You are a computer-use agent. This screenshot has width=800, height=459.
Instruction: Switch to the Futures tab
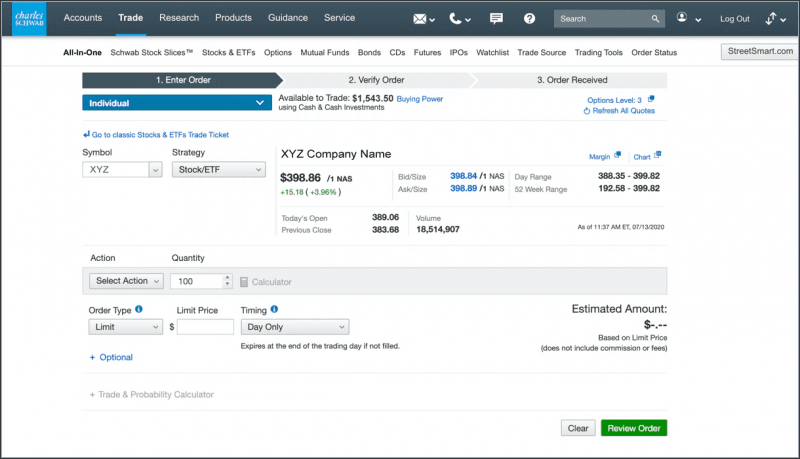tap(427, 53)
